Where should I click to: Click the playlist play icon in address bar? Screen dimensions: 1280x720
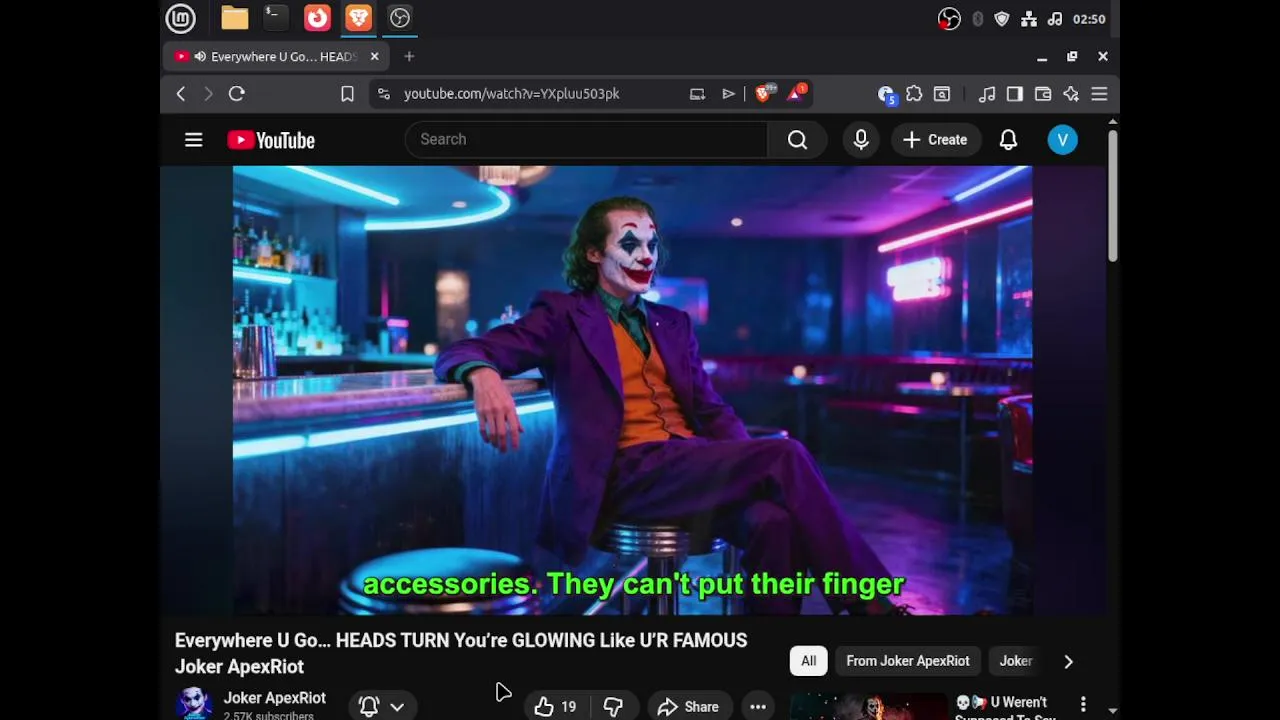click(728, 94)
